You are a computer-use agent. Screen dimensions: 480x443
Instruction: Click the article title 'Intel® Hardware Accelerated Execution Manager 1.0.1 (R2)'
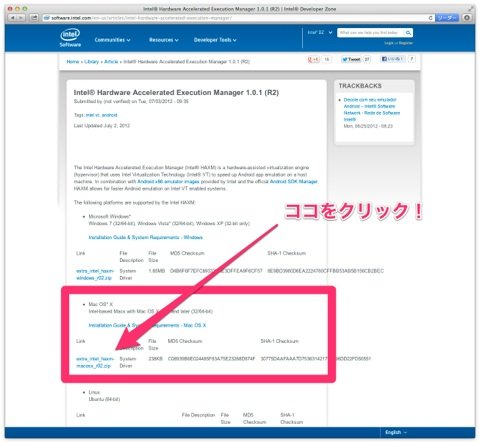[176, 92]
